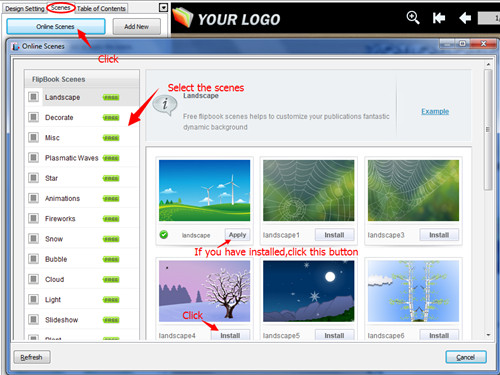Click the landscape3 spiderweb thumbnail

click(413, 190)
